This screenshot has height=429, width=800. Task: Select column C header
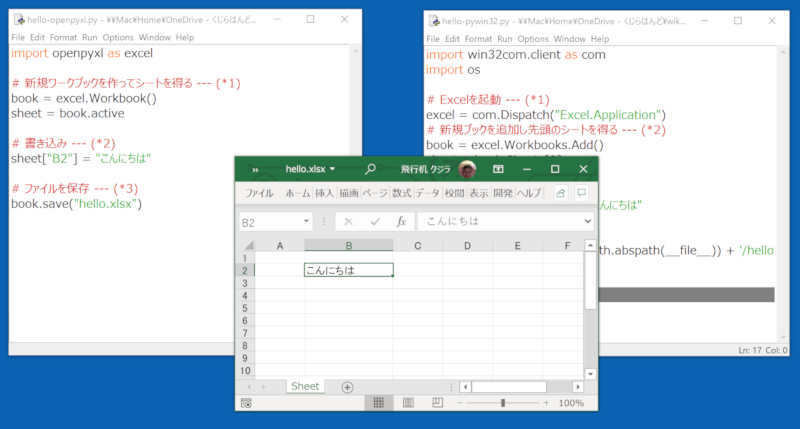(418, 246)
